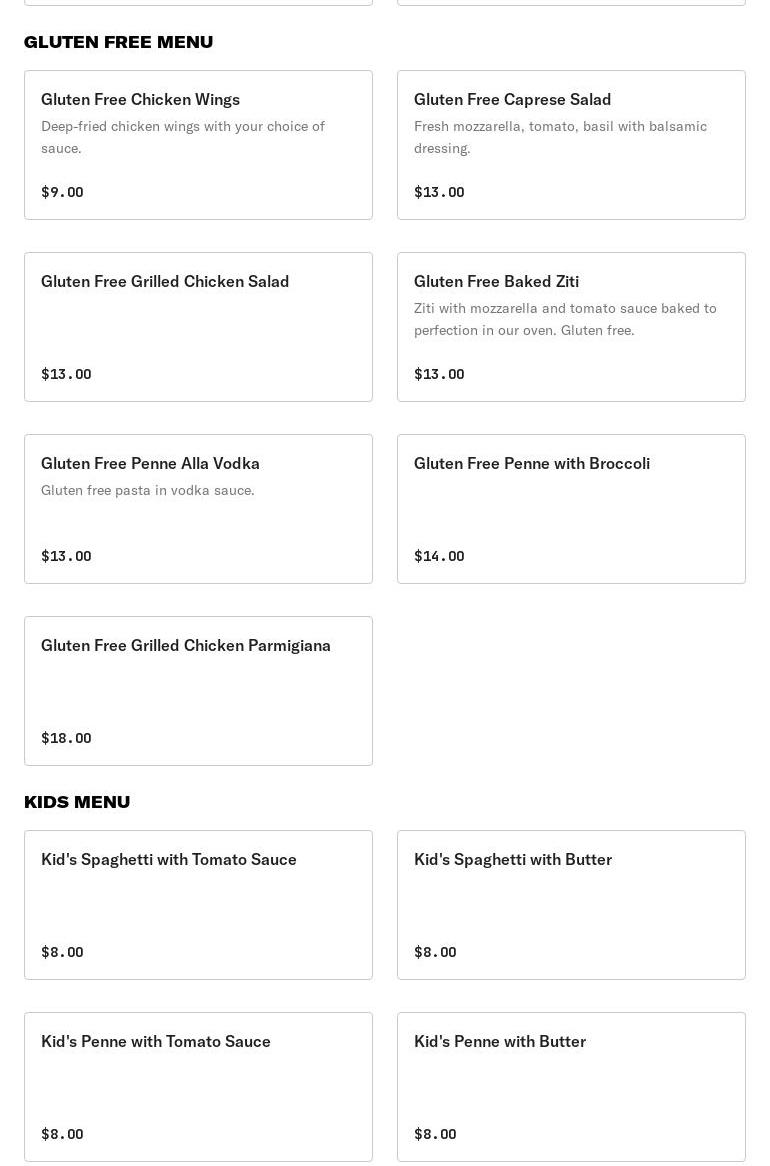Image resolution: width=770 pixels, height=1166 pixels.
Task: Click the $18.00 chicken parmigiana price
Action: point(66,738)
